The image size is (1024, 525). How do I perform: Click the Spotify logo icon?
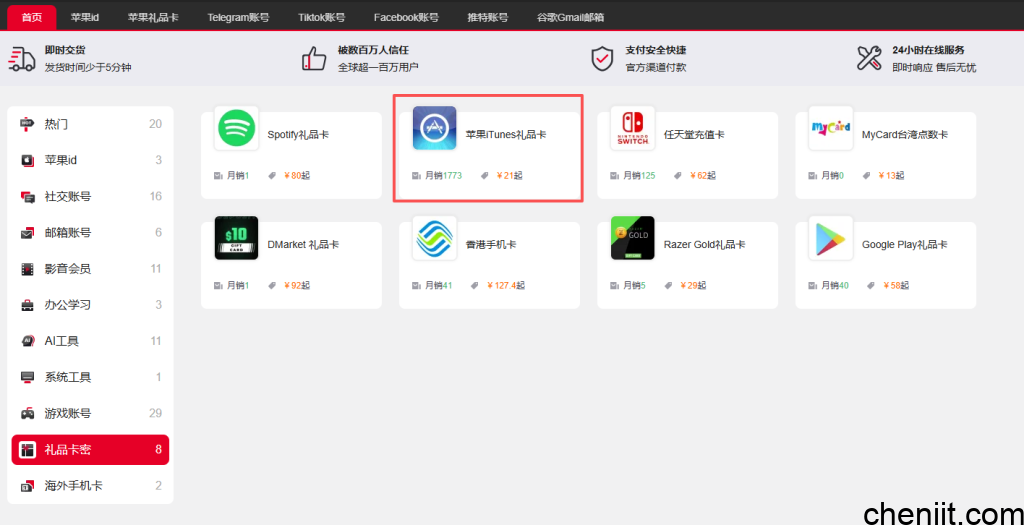(x=236, y=128)
